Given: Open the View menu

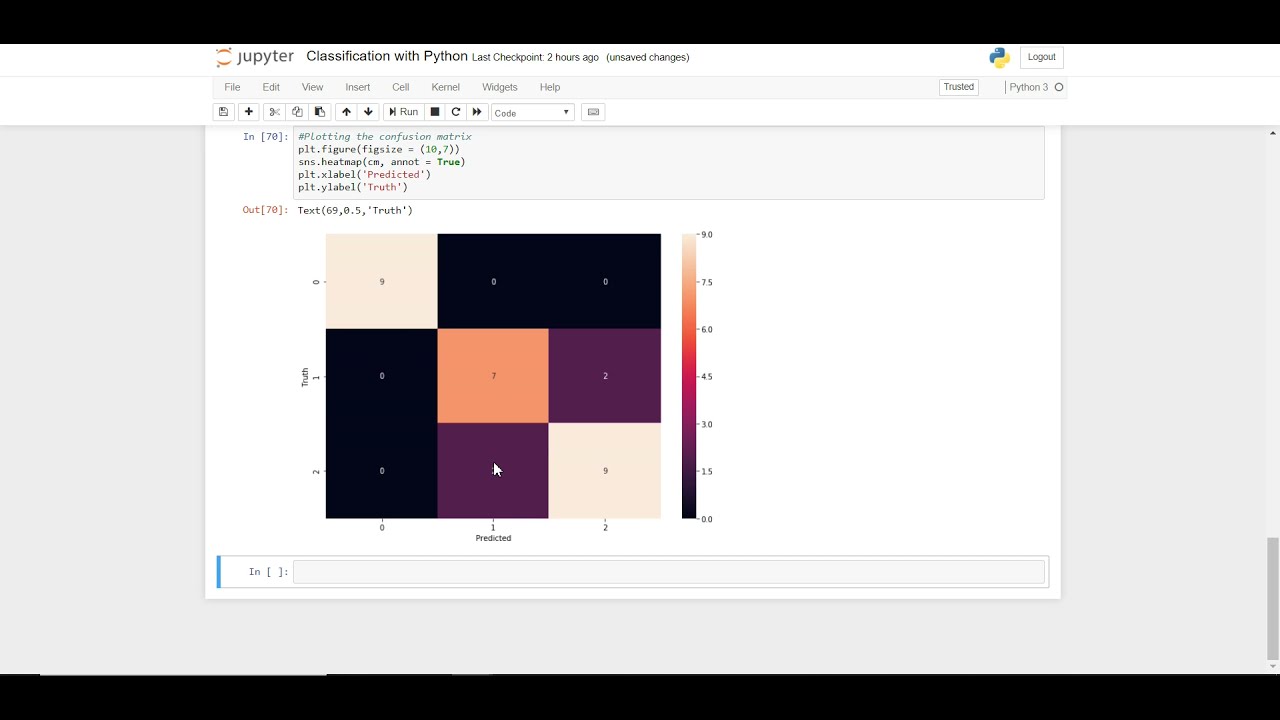Looking at the screenshot, I should tap(313, 87).
